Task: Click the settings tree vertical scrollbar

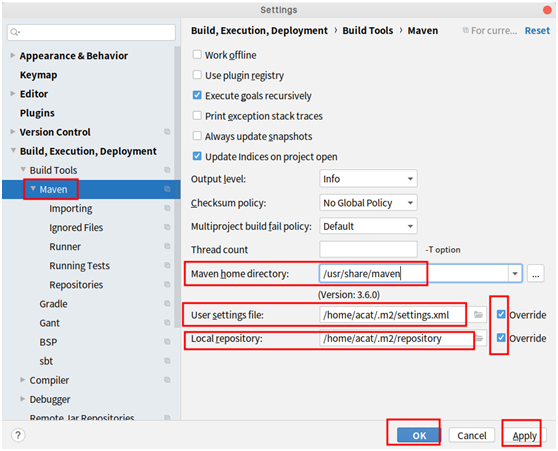Action: click(177, 187)
